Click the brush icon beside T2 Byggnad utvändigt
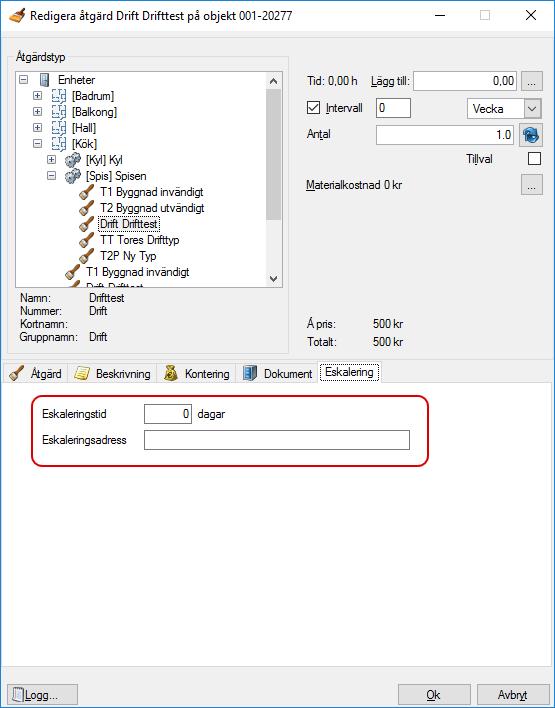555x708 pixels. pyautogui.click(x=86, y=208)
